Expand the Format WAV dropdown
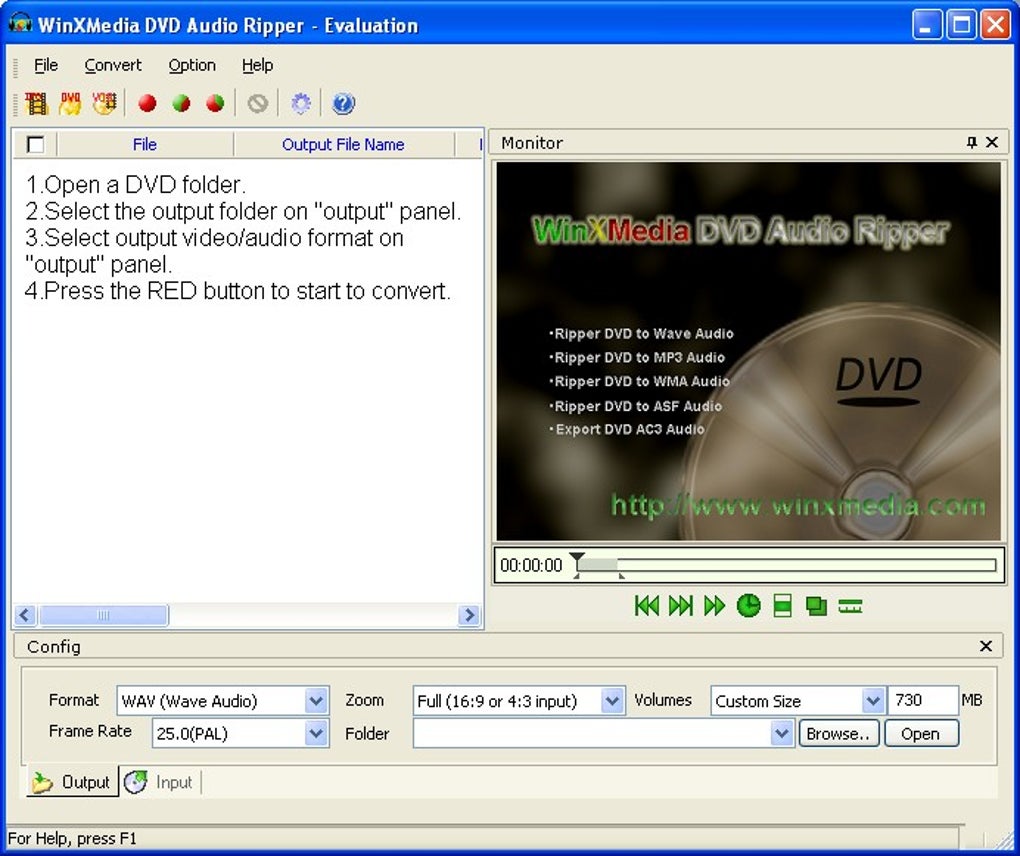 coord(315,701)
